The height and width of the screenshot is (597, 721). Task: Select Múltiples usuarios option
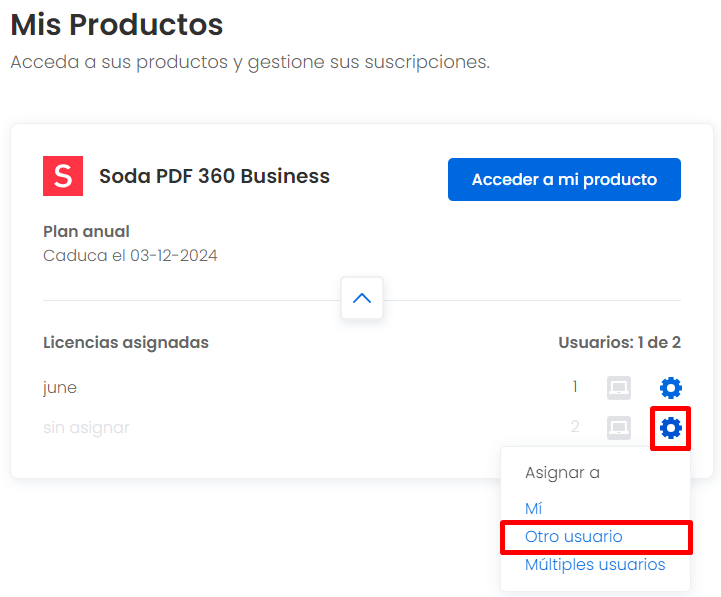point(595,564)
